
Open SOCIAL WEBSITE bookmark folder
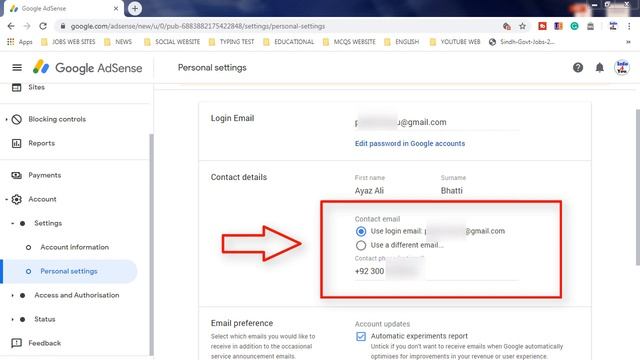pyautogui.click(x=172, y=42)
